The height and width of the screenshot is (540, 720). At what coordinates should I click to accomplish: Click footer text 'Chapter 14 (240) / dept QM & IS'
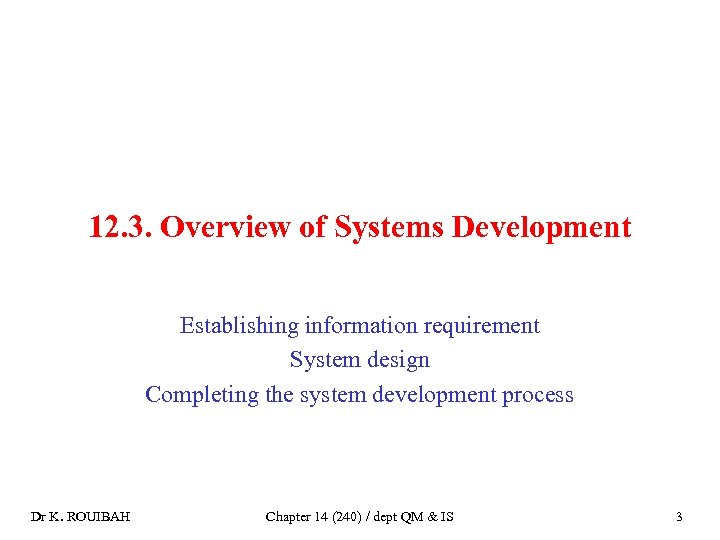pos(360,517)
